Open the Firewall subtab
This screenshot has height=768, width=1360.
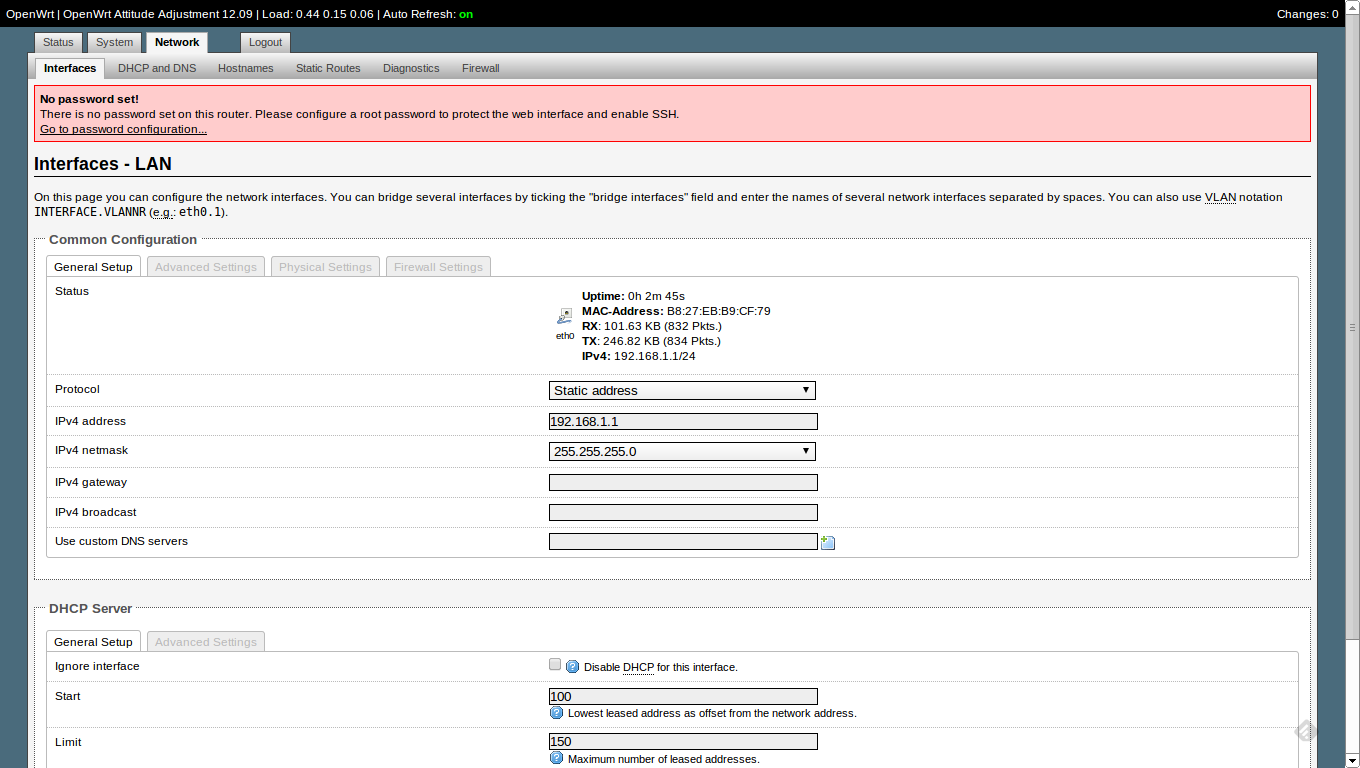pos(480,68)
